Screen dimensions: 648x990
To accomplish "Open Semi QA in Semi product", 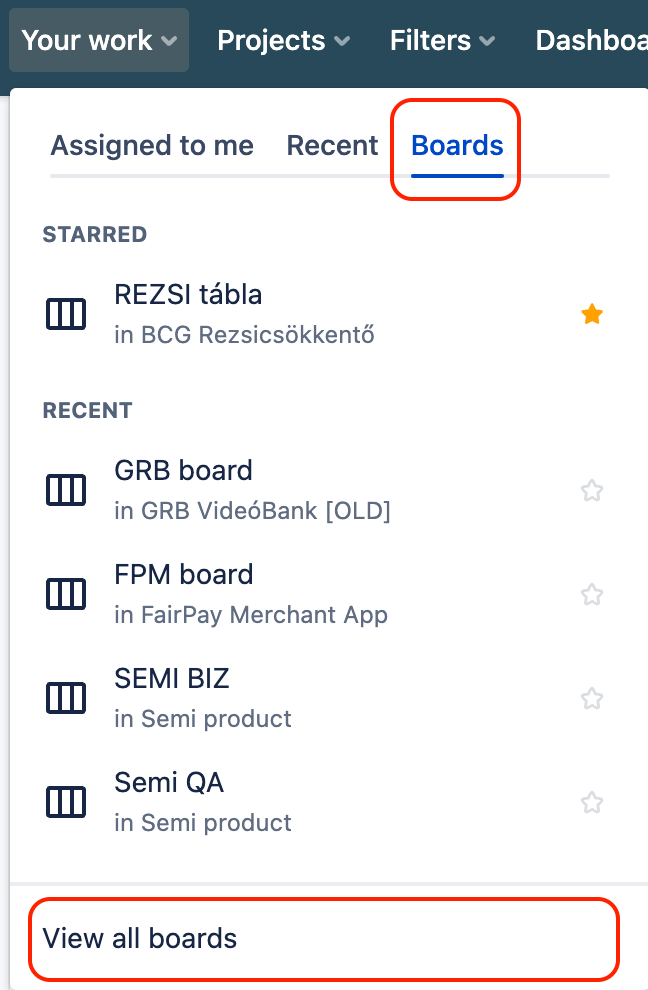I will tap(169, 783).
